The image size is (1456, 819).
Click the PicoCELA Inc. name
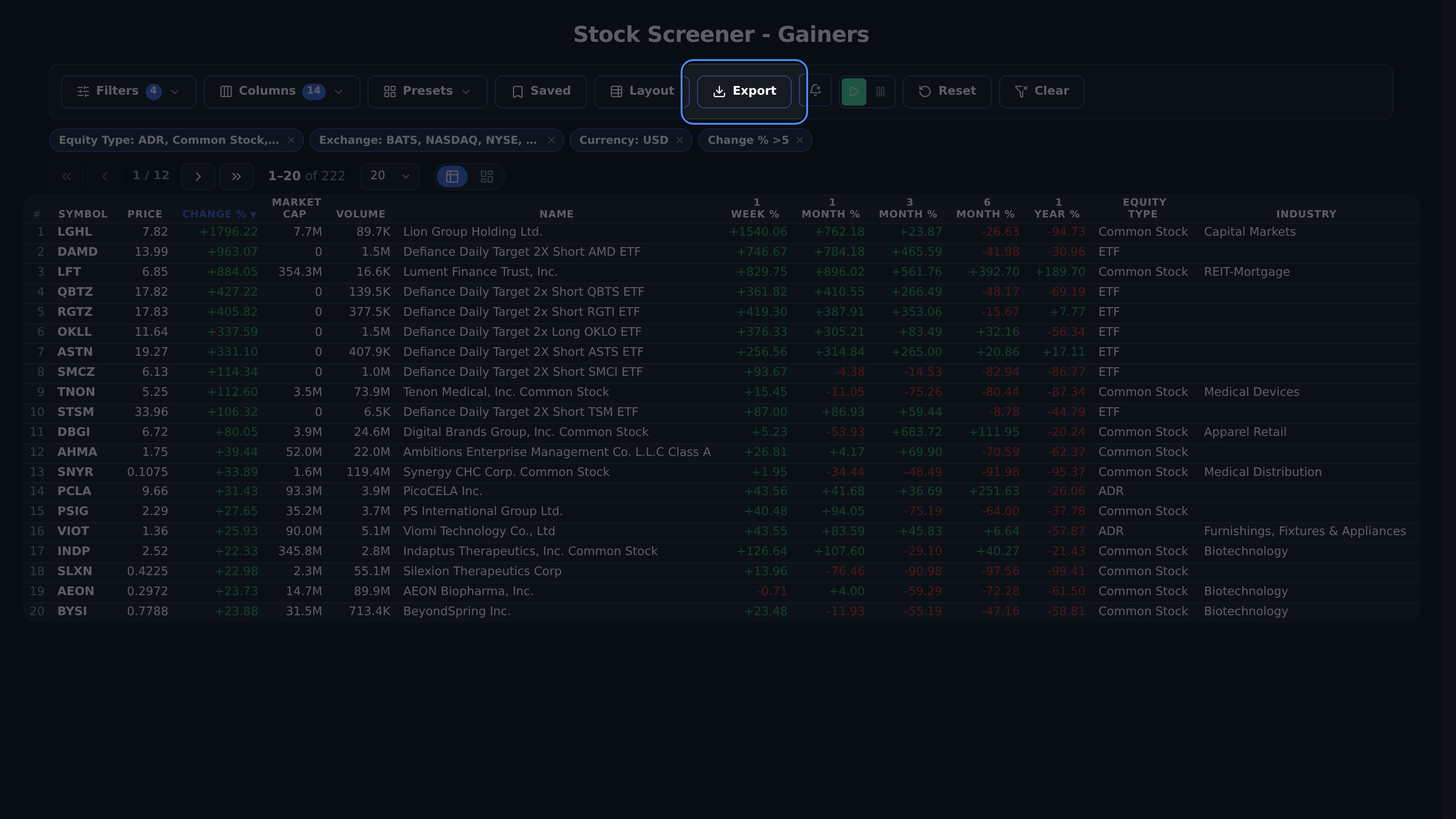(x=443, y=491)
